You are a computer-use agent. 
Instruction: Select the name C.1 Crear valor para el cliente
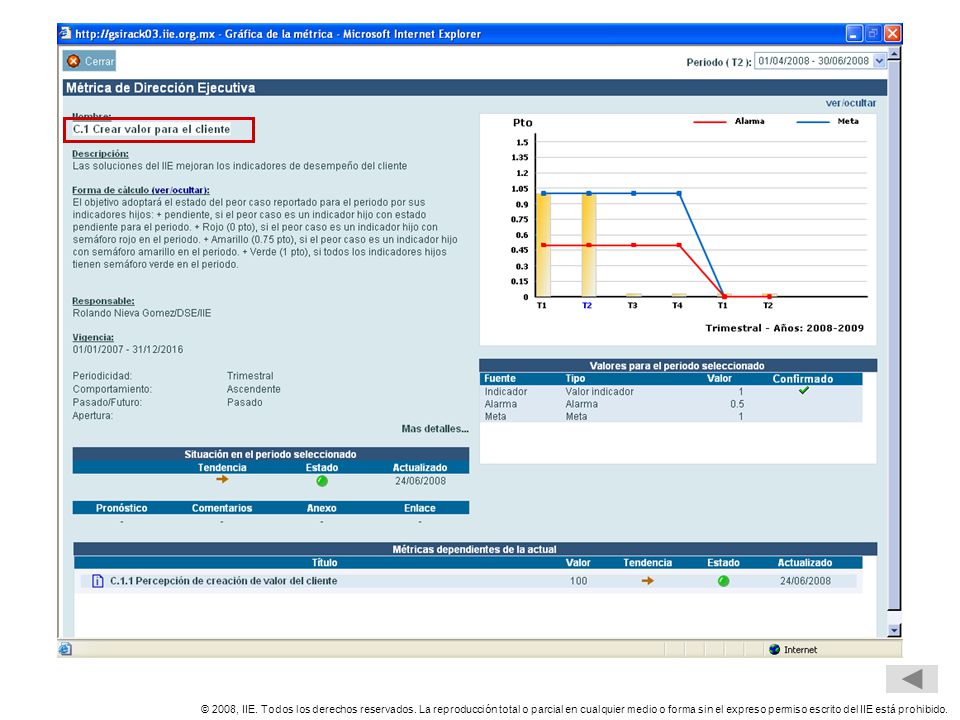[151, 129]
